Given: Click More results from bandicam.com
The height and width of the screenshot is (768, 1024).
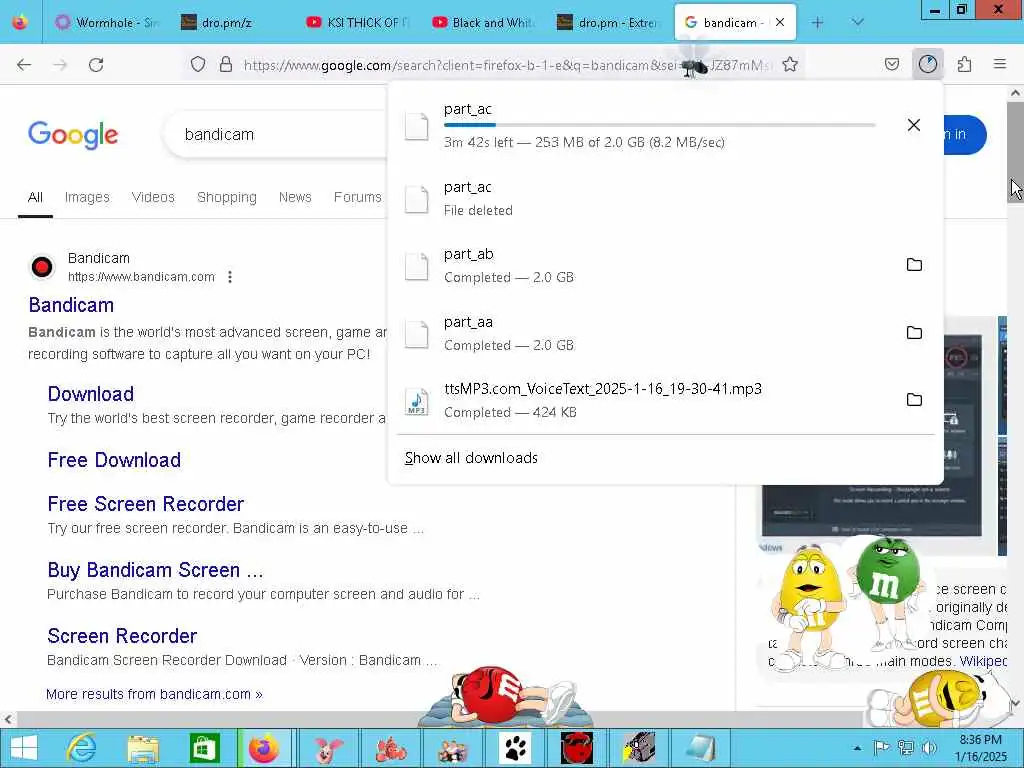Looking at the screenshot, I should [x=154, y=694].
